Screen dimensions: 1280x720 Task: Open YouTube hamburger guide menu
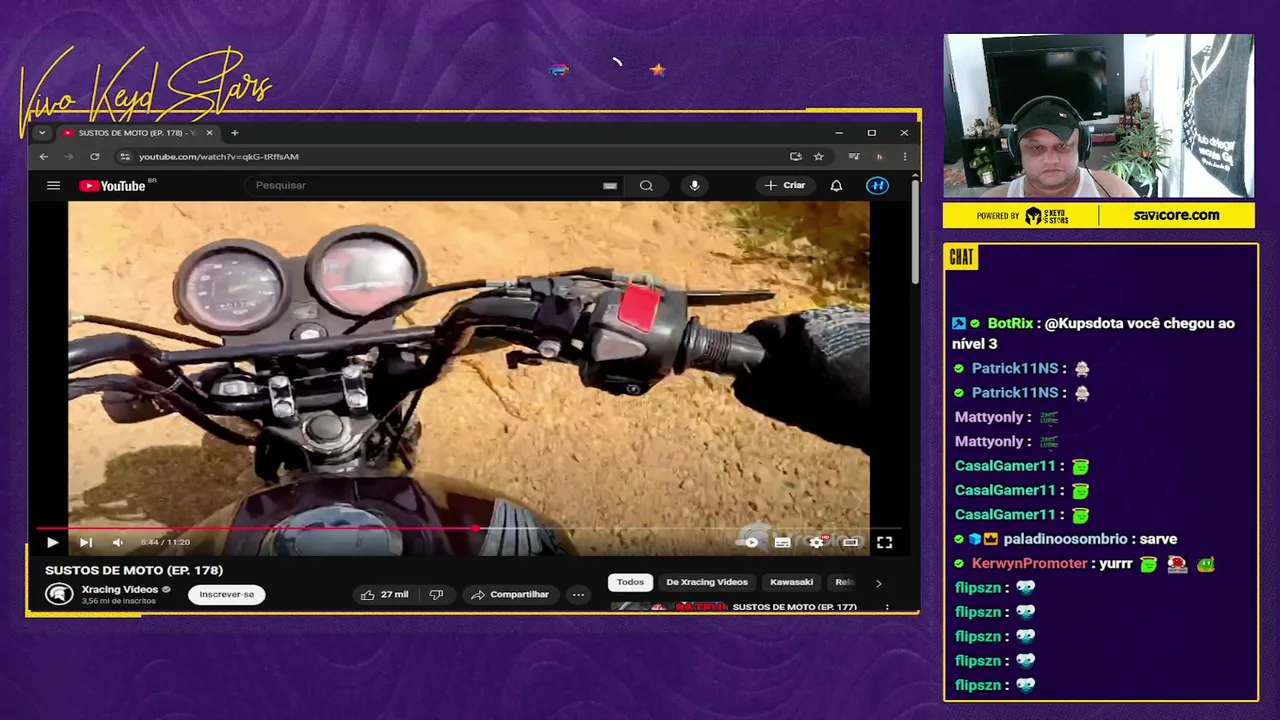[x=53, y=185]
